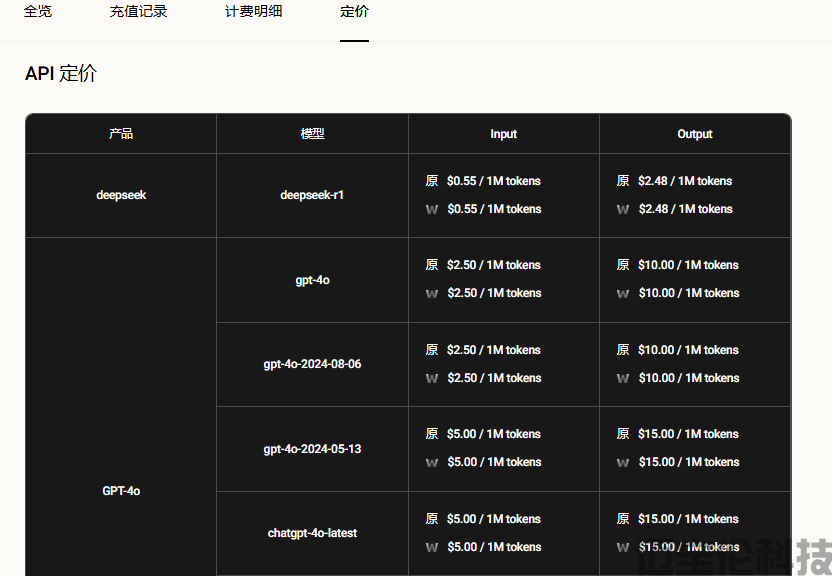The width and height of the screenshot is (832, 576).
Task: Open the 充值记录 tab
Action: tap(138, 12)
